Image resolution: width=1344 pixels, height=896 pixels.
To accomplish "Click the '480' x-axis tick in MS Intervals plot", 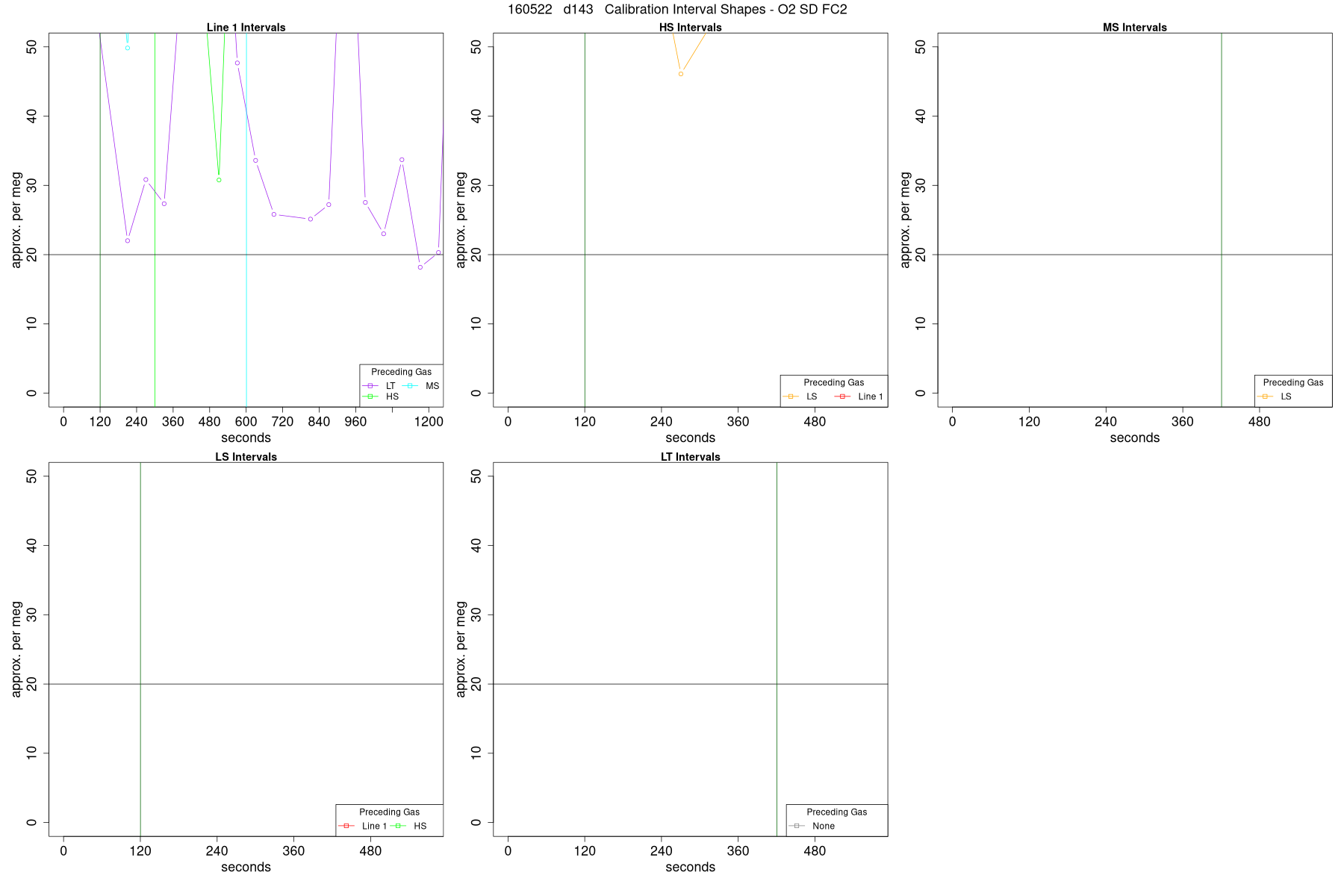I will tap(1259, 422).
